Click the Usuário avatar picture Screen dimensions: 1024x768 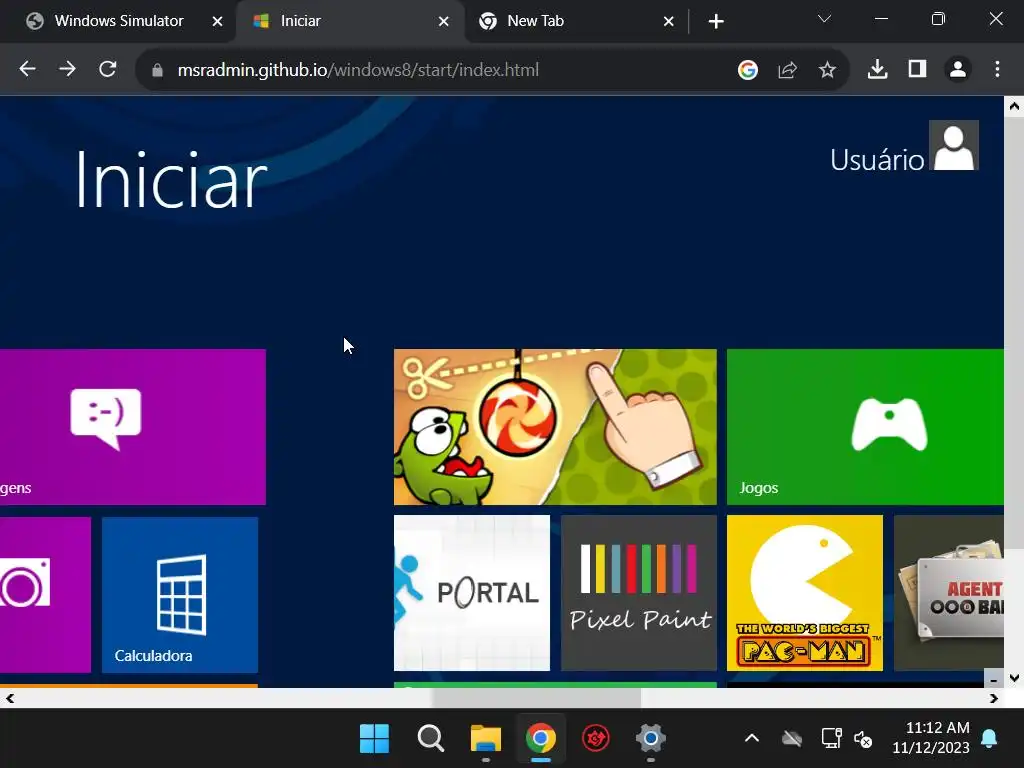coord(953,145)
